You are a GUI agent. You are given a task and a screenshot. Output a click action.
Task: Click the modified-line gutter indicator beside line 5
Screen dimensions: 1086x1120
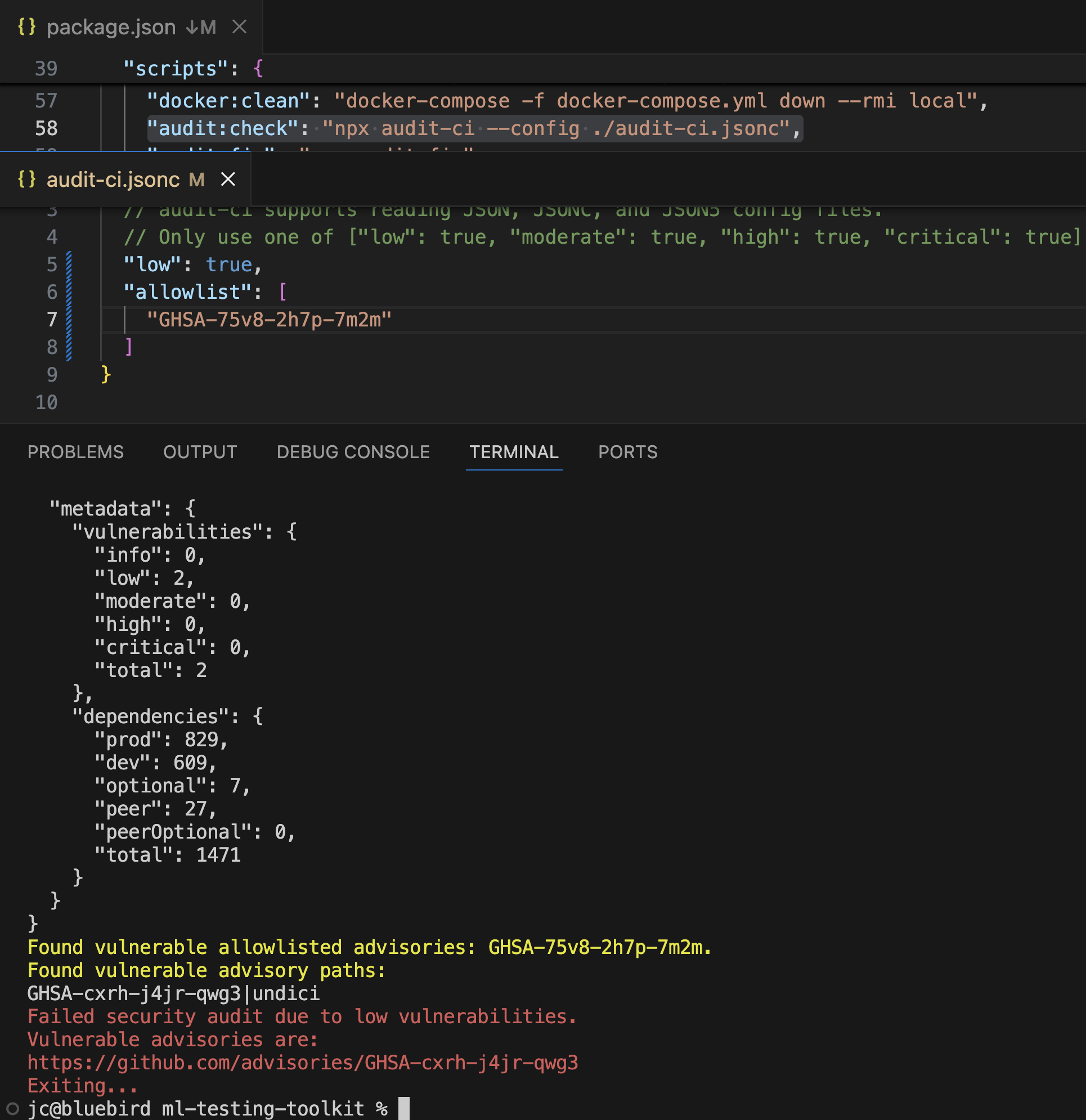(x=69, y=265)
